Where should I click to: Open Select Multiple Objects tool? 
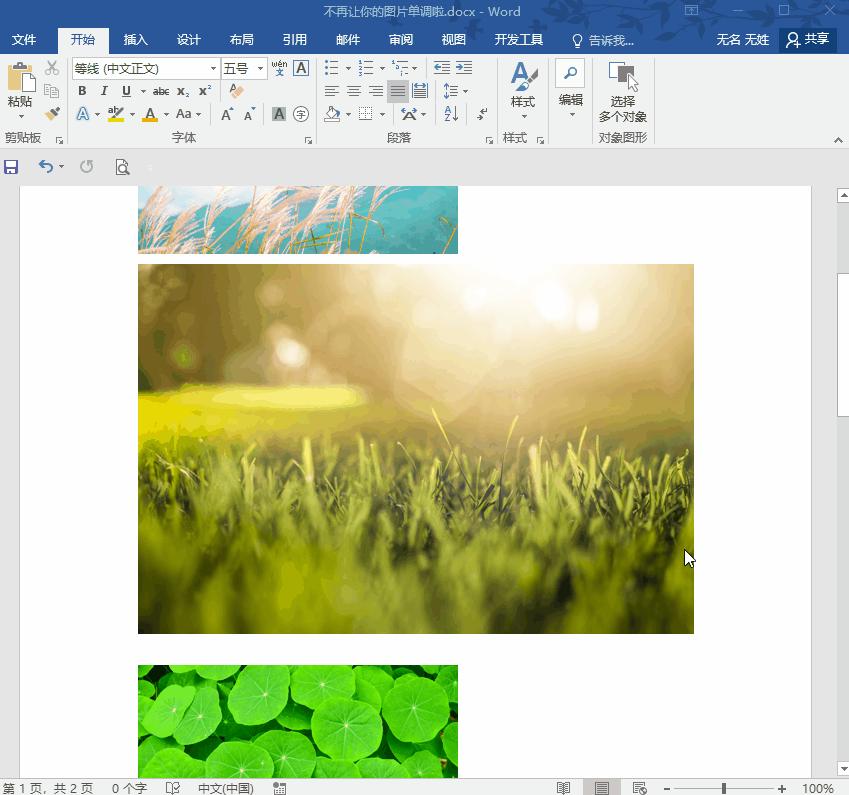[x=622, y=92]
